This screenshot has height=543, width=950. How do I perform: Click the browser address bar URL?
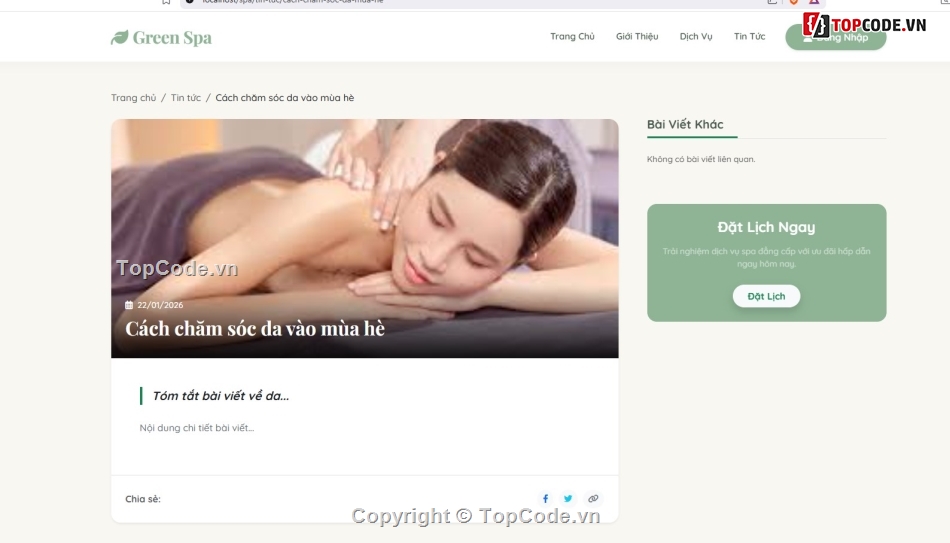(293, 2)
